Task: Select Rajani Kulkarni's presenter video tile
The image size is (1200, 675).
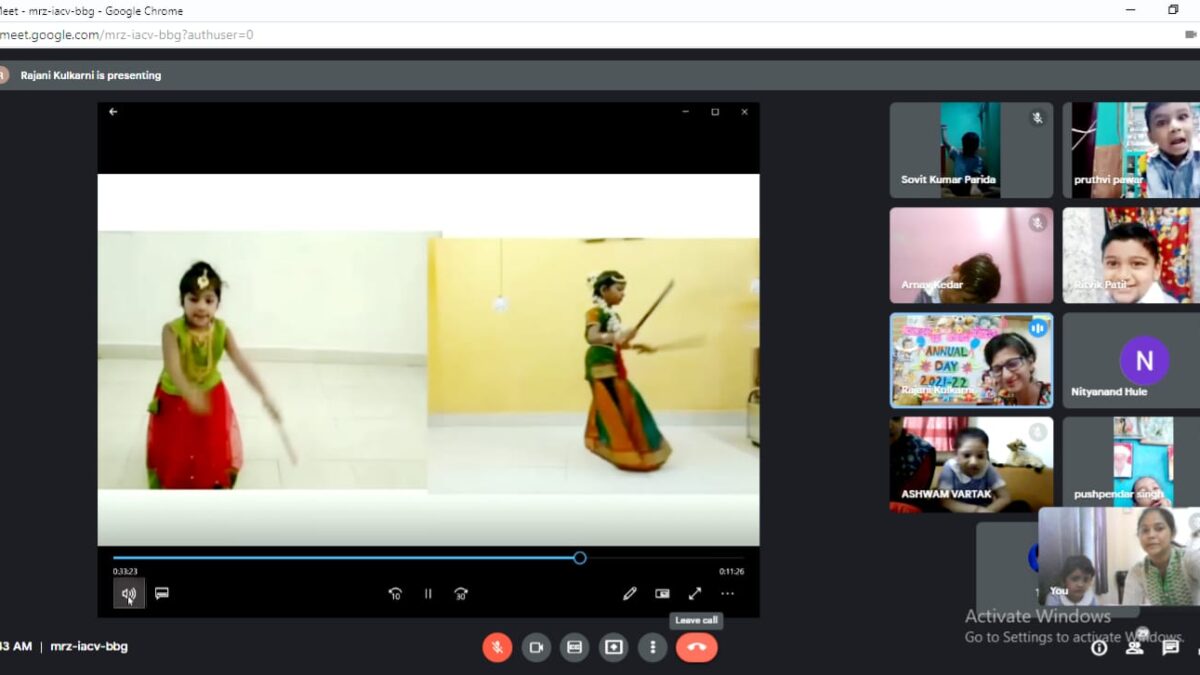Action: pos(971,360)
